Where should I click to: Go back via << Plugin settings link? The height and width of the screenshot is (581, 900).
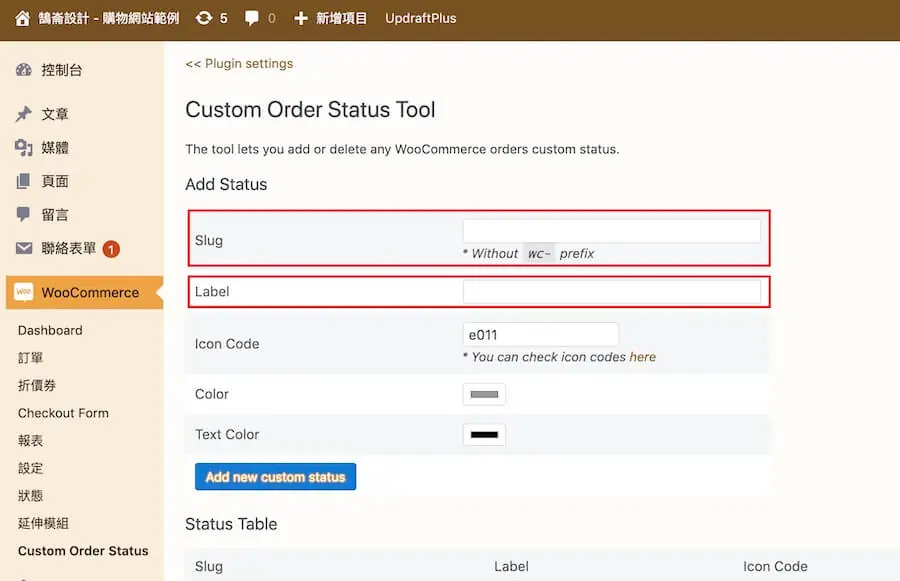coord(239,64)
